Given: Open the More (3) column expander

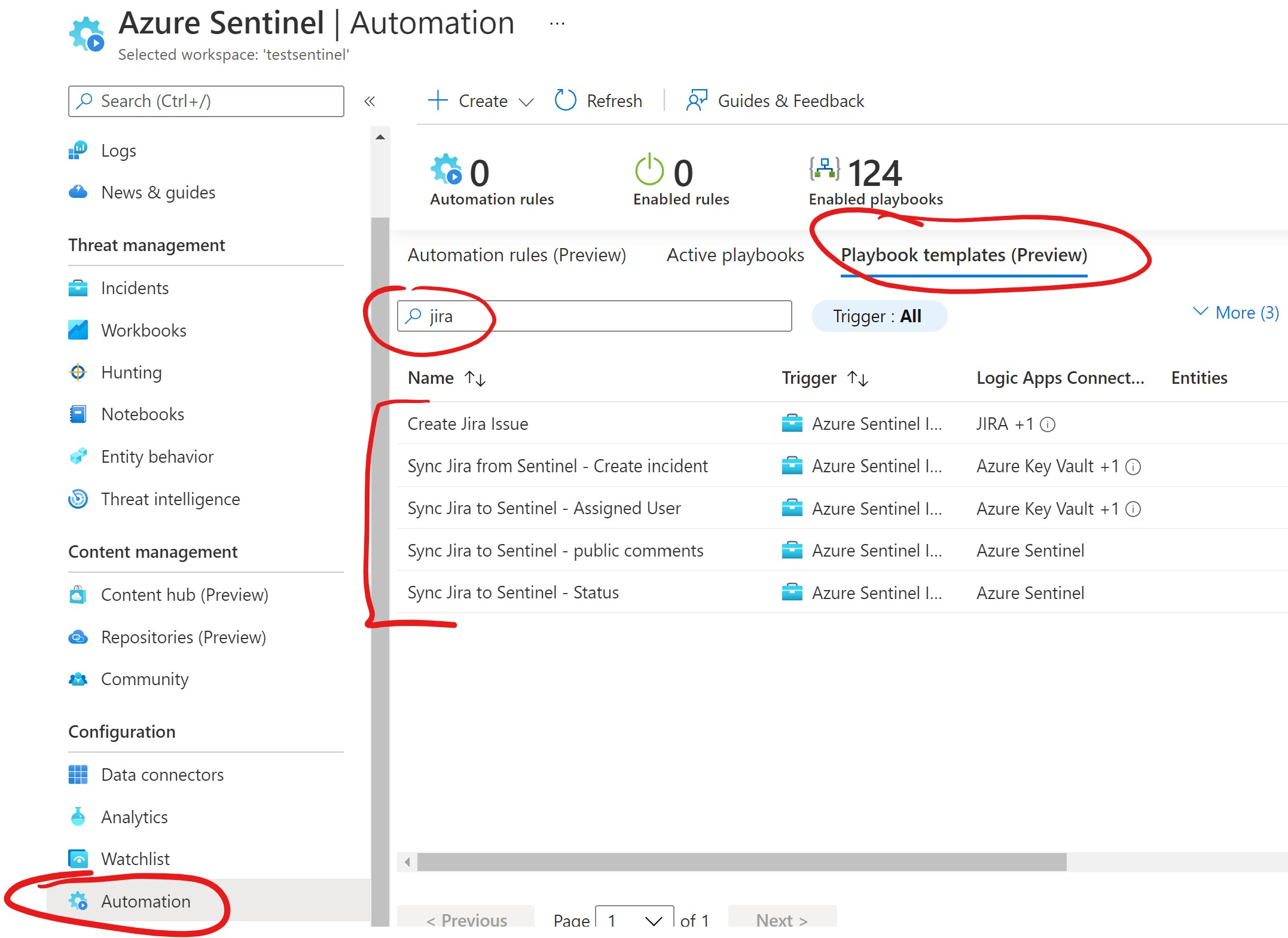Looking at the screenshot, I should 1237,312.
